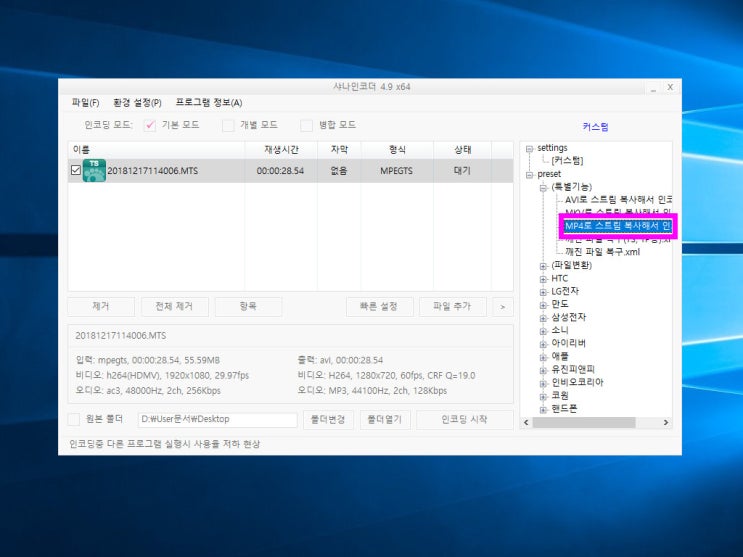Viewport: 743px width, 557px height.
Task: Expand the 만도 tree node
Action: pyautogui.click(x=543, y=305)
